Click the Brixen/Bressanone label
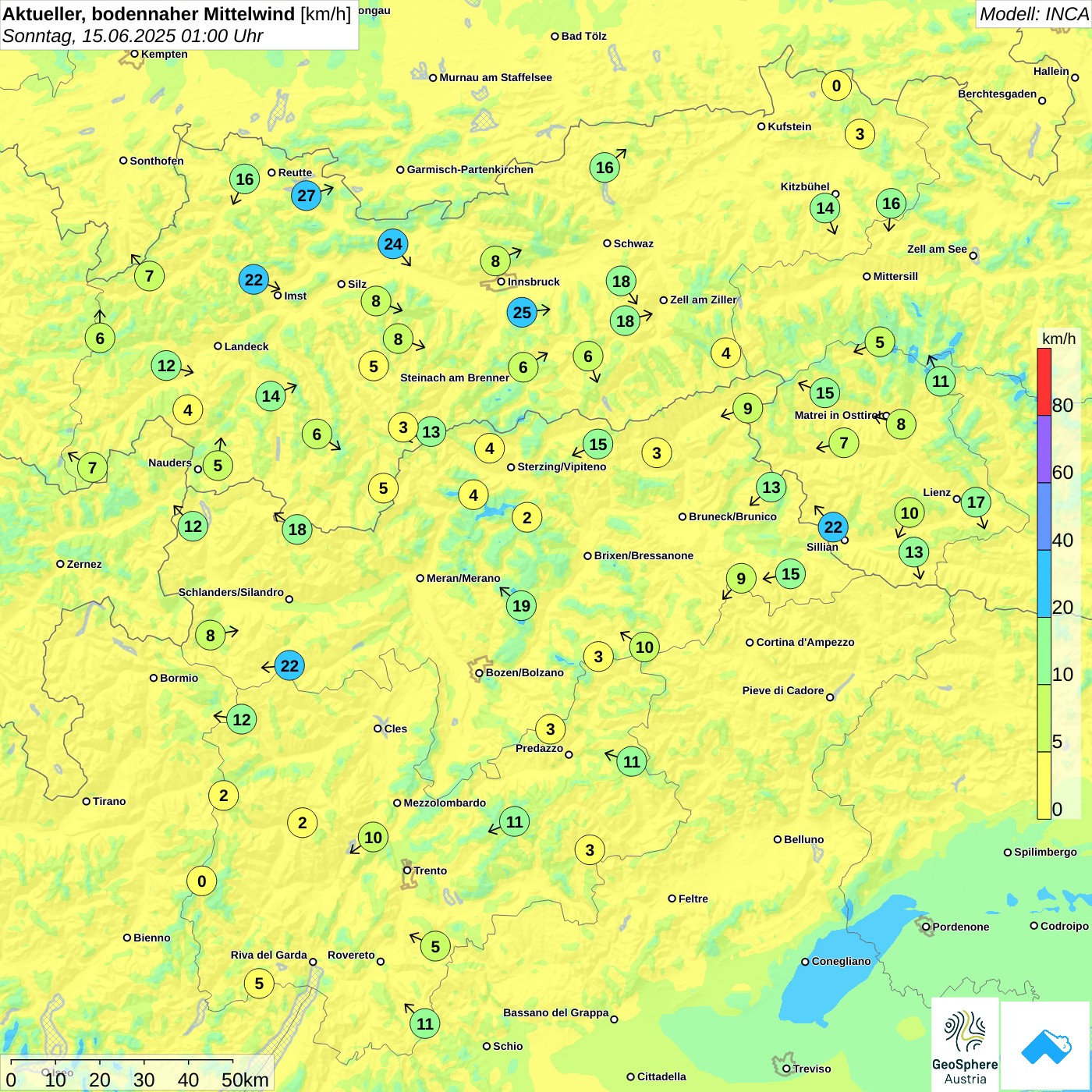This screenshot has width=1092, height=1092. click(643, 555)
